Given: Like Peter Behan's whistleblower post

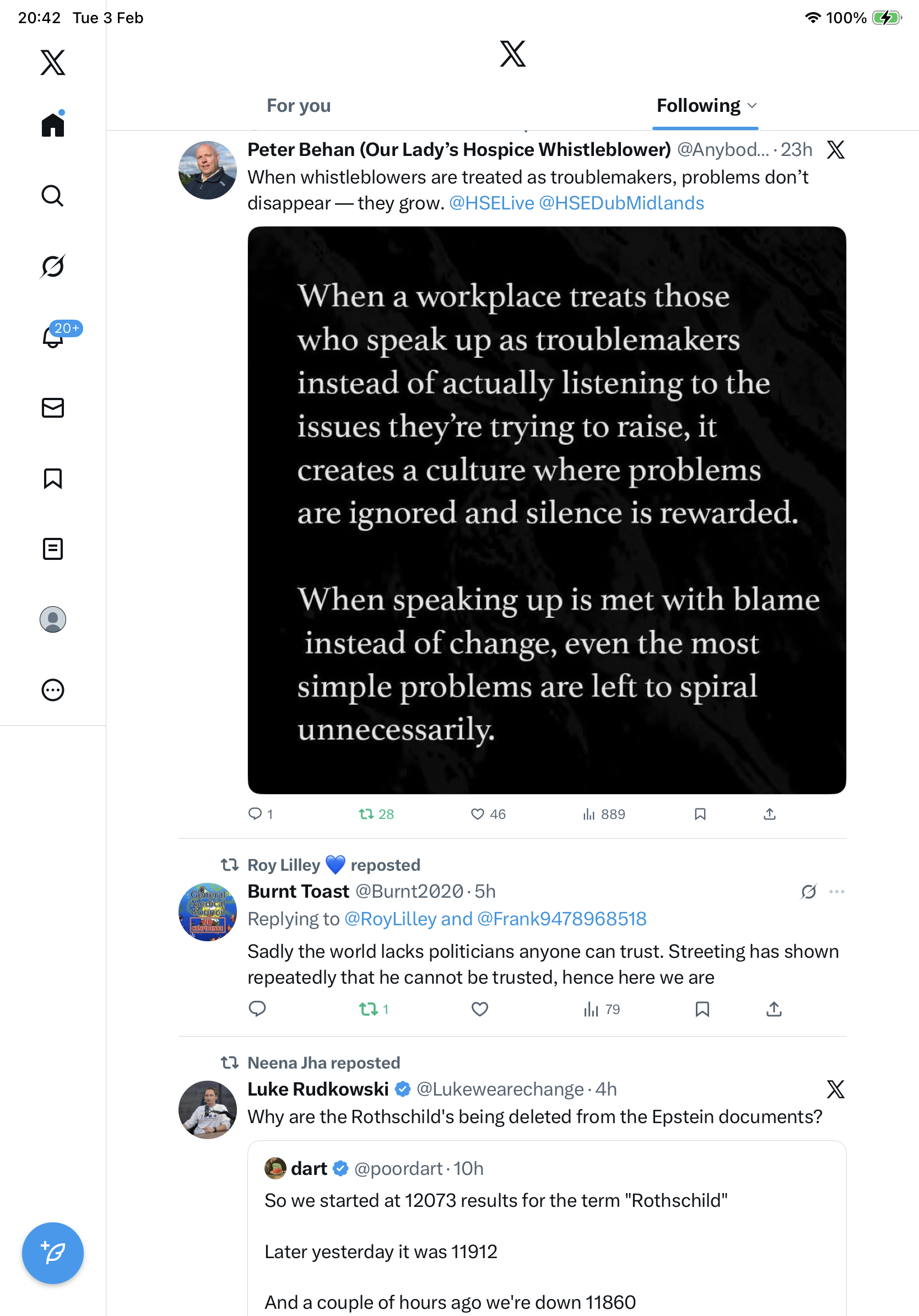Looking at the screenshot, I should (477, 814).
